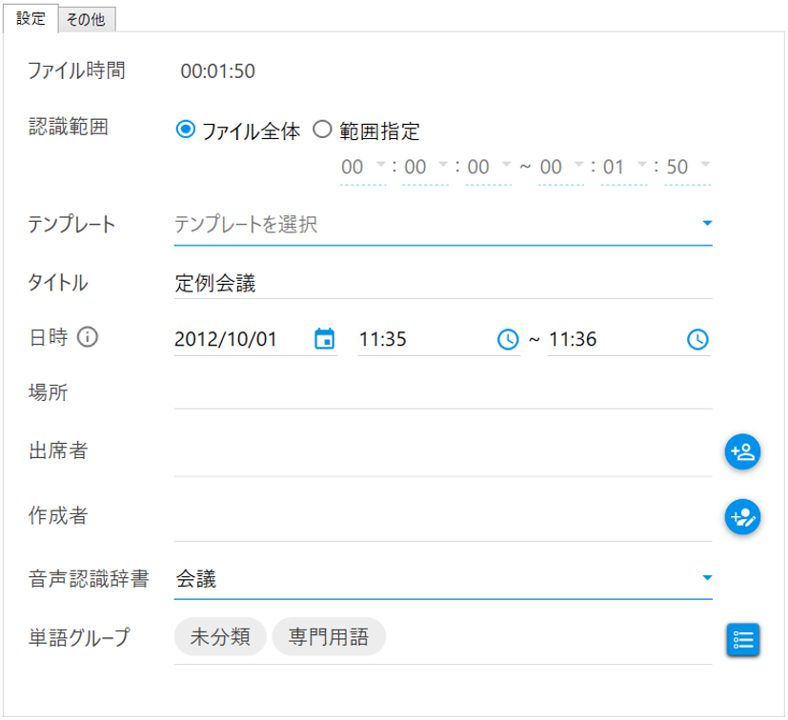Click the info icon beside 日時
788x720 pixels.
pyautogui.click(x=87, y=337)
